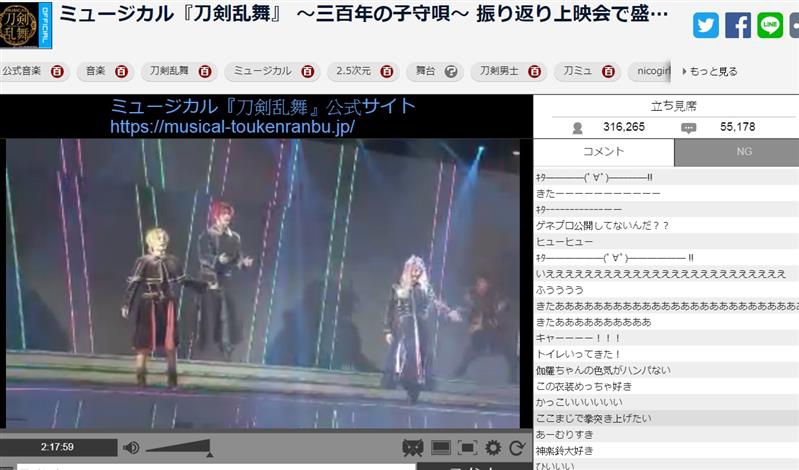Share the video on Twitter
Viewport: 799px width, 470px height.
(x=706, y=25)
